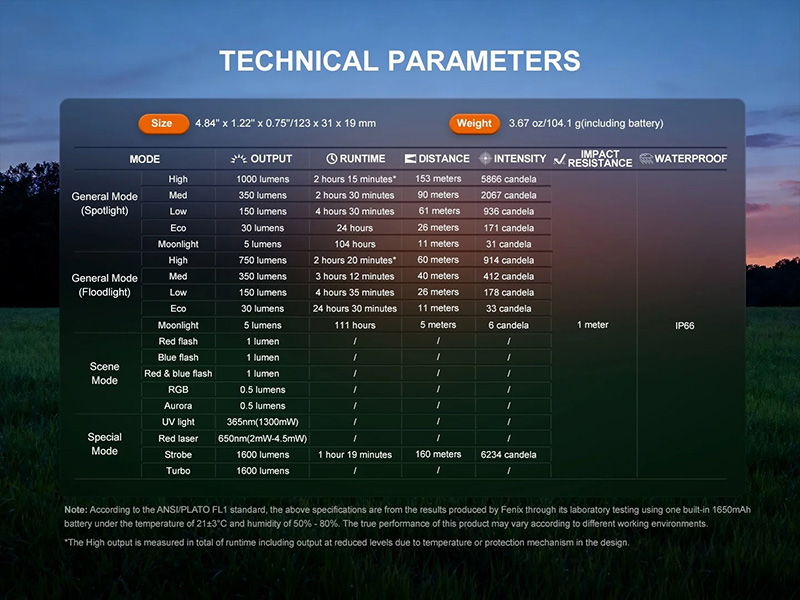
Task: Click the 1 meter impact resistance value
Action: 593,325
